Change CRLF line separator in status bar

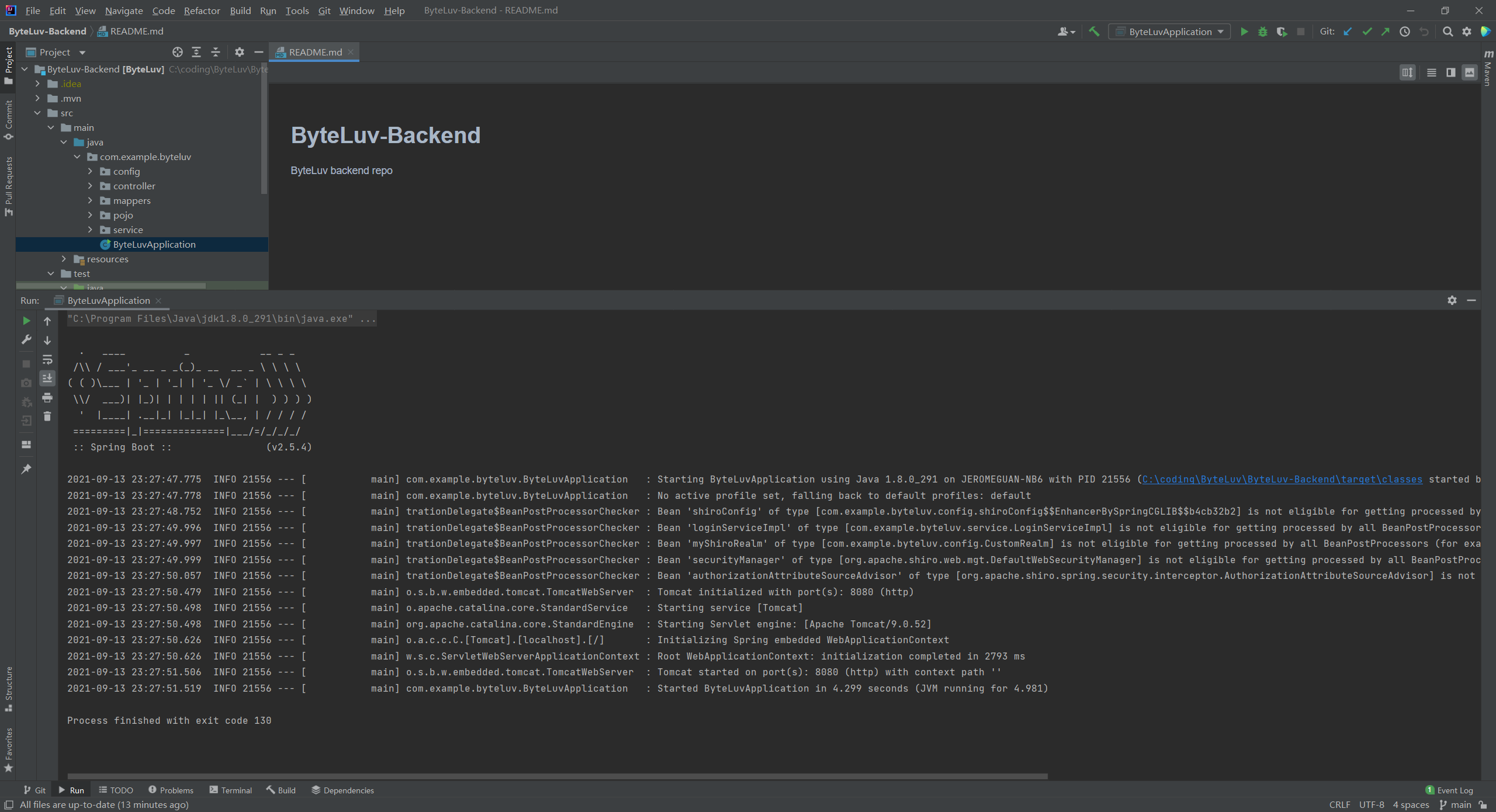[x=1339, y=804]
